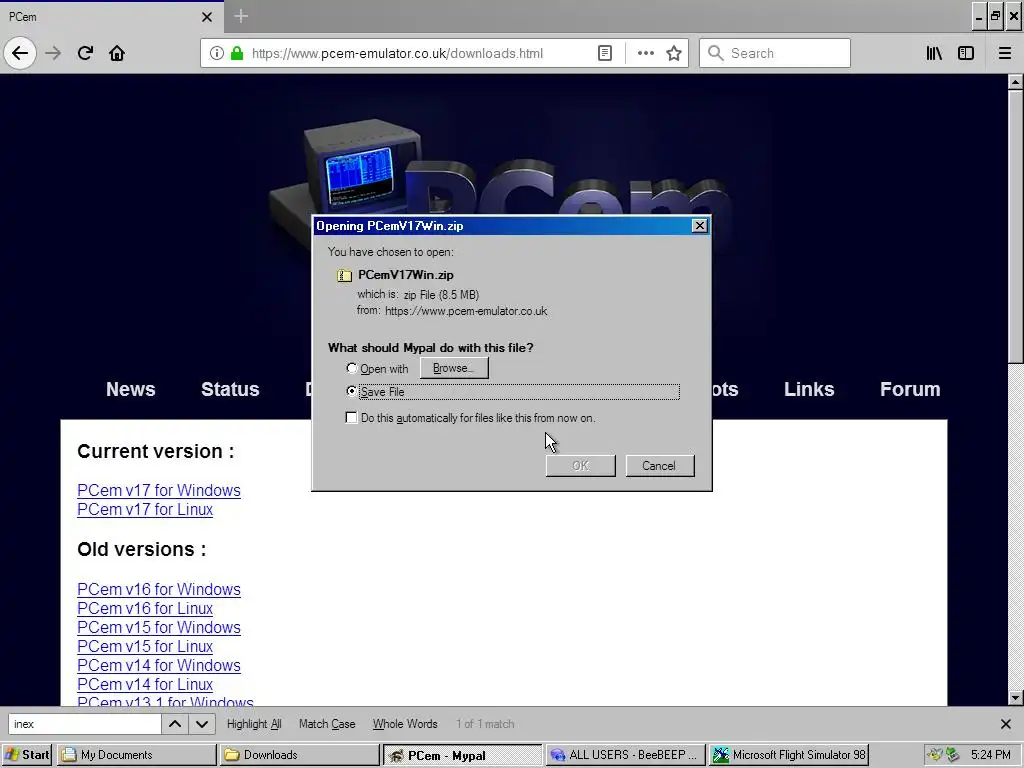Download PCem v14 for Windows
The height and width of the screenshot is (768, 1024).
(159, 665)
